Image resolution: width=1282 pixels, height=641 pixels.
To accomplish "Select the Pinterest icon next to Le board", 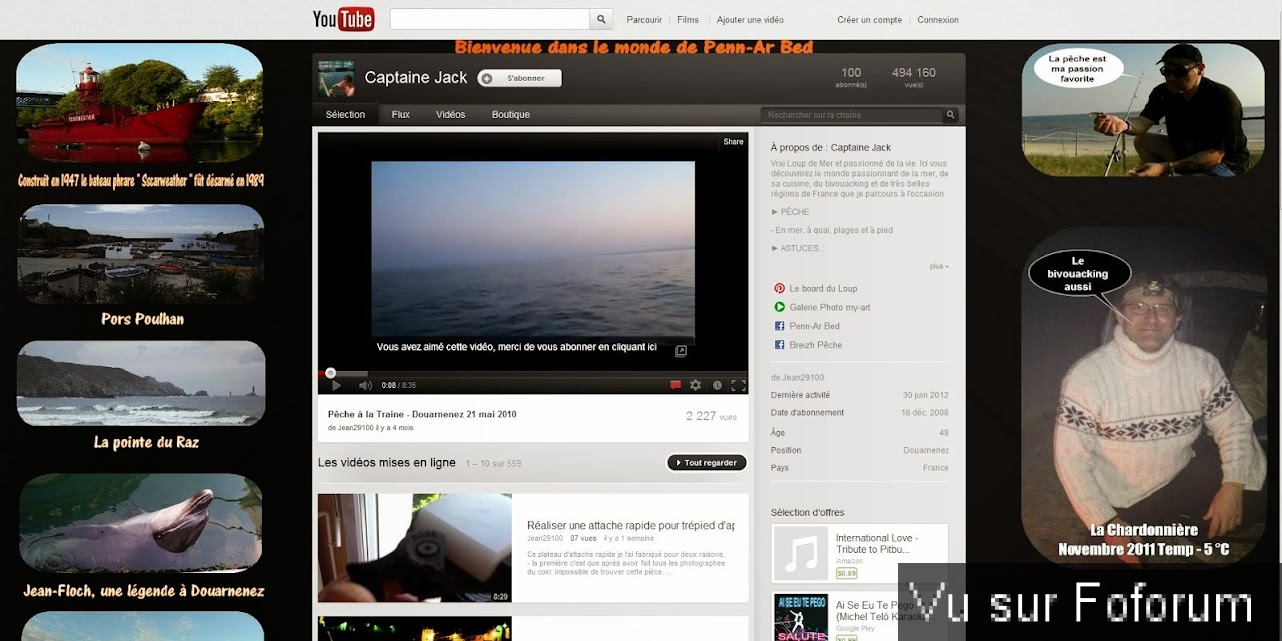I will coord(779,289).
